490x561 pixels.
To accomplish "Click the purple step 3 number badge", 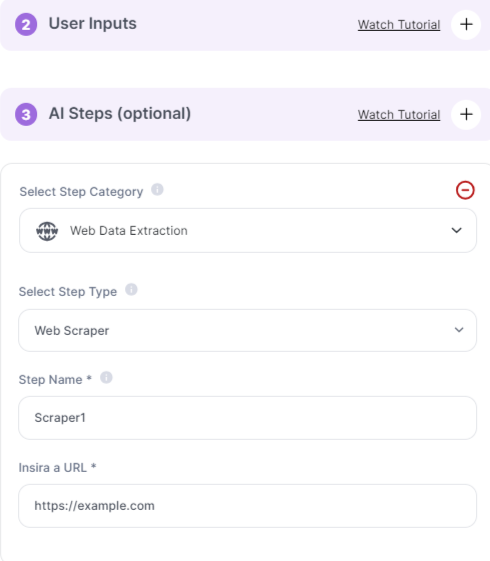I will pos(26,114).
